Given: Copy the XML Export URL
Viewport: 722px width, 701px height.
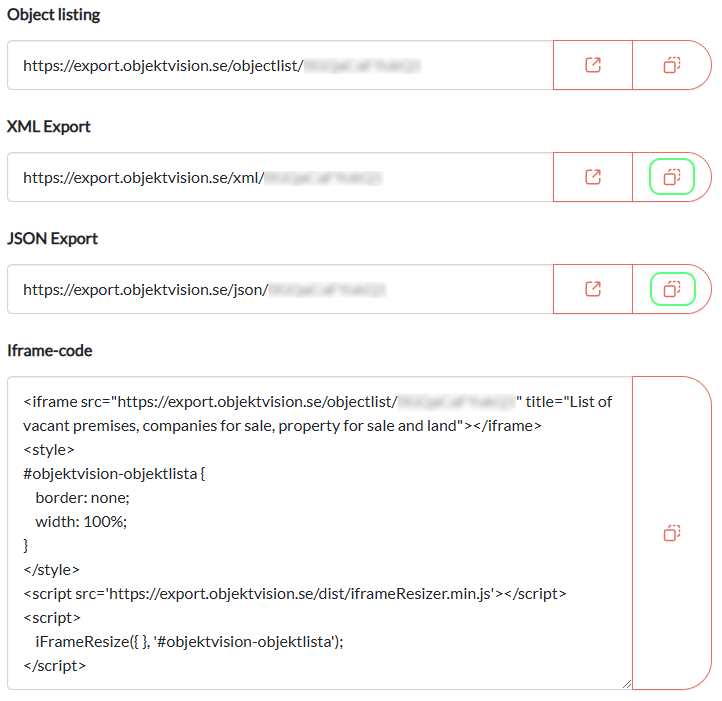Looking at the screenshot, I should 672,177.
